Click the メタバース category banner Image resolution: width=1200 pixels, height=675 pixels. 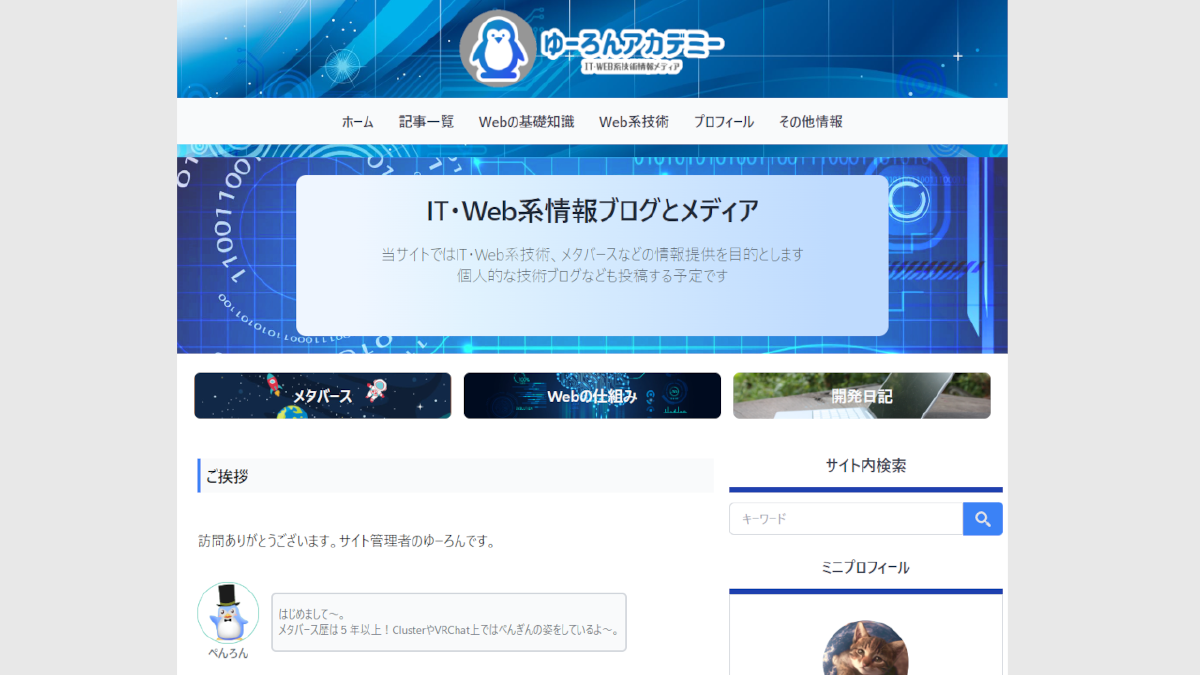(x=322, y=395)
